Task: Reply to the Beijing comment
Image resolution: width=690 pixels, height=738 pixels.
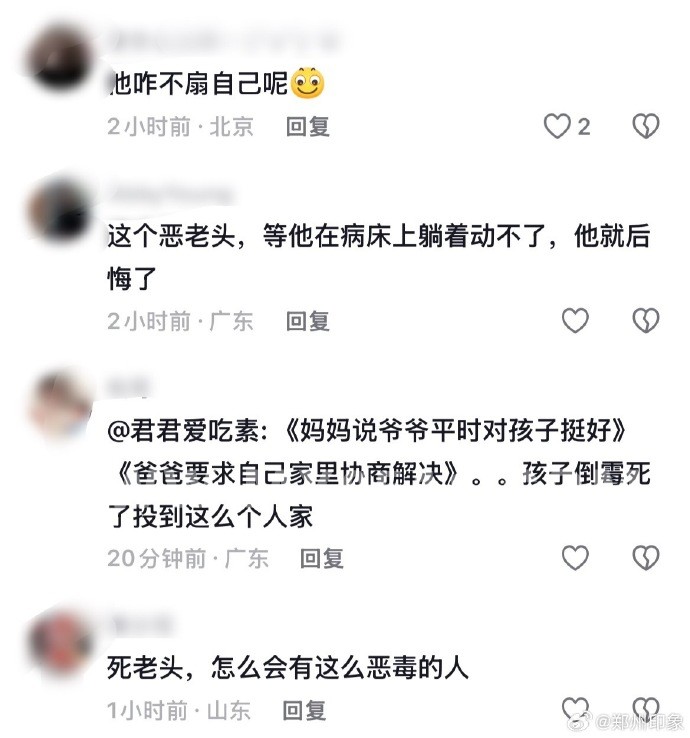Action: point(308,127)
